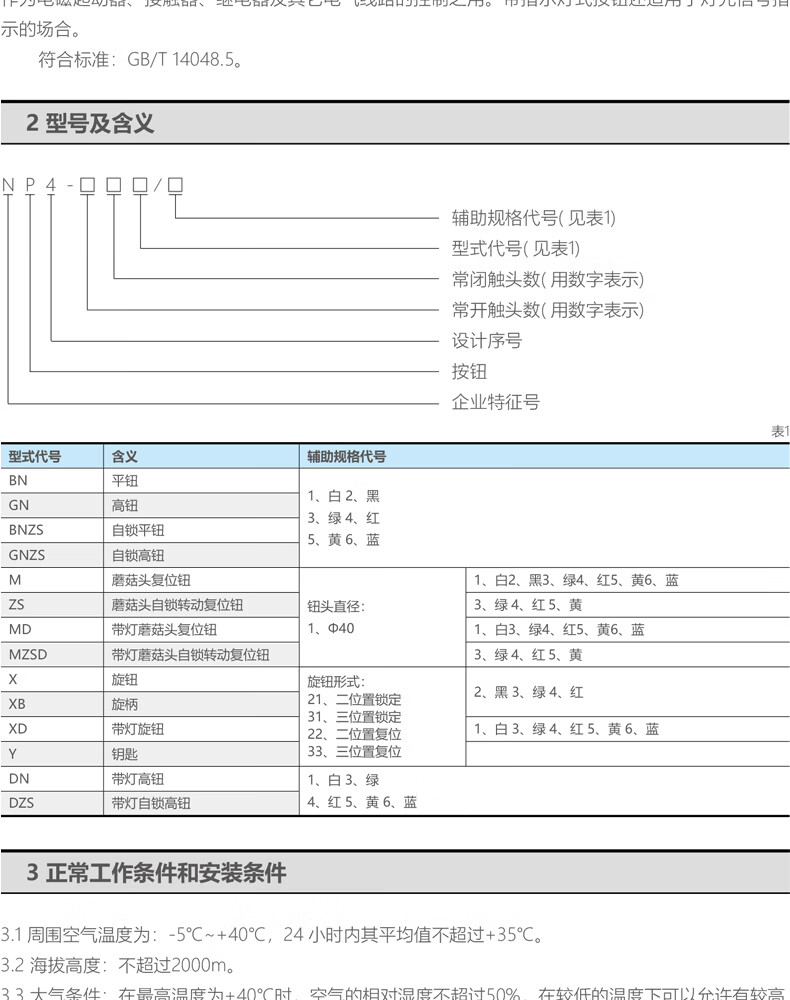Click the '设计序号' label
This screenshot has width=790, height=1000.
[486, 341]
